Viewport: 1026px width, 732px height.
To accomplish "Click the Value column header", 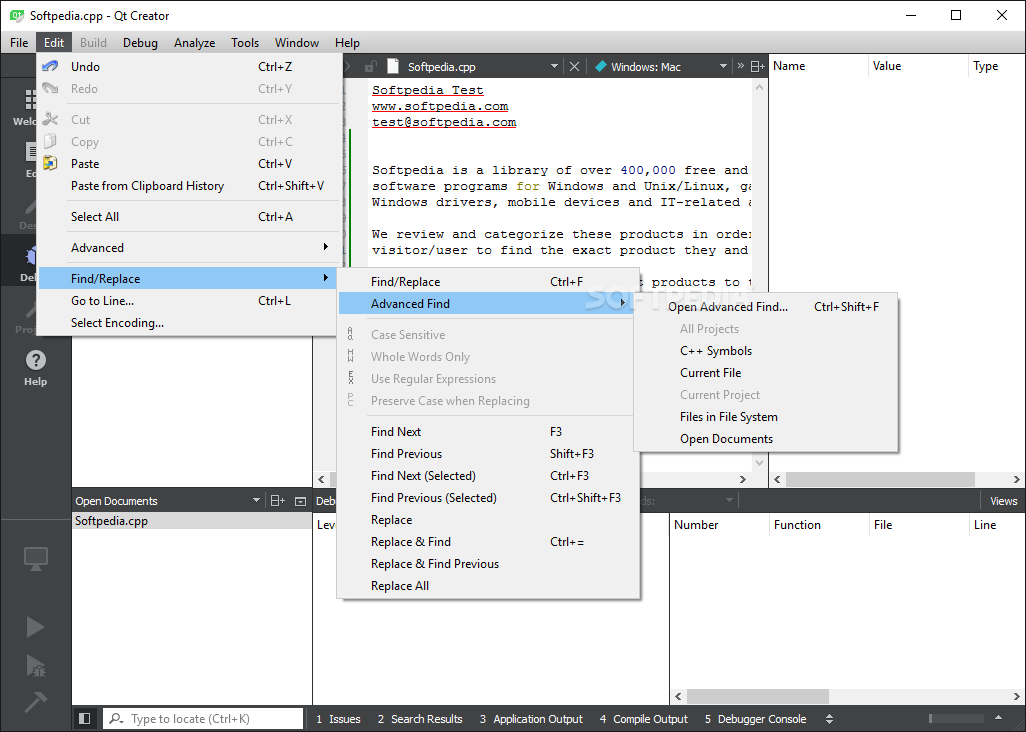I will [x=917, y=66].
